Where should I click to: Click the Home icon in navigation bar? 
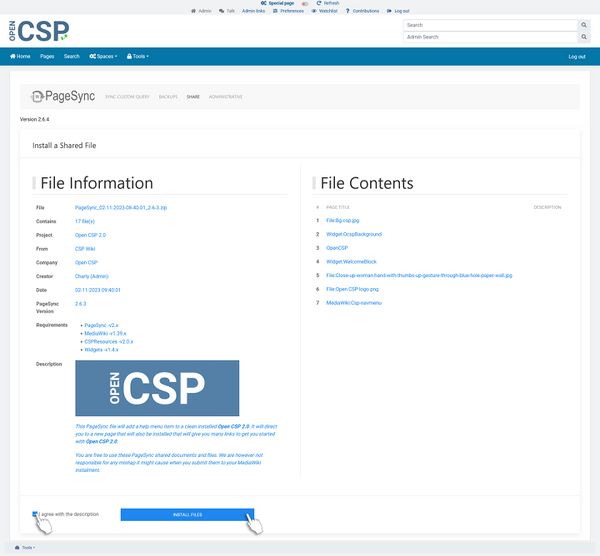(x=13, y=56)
